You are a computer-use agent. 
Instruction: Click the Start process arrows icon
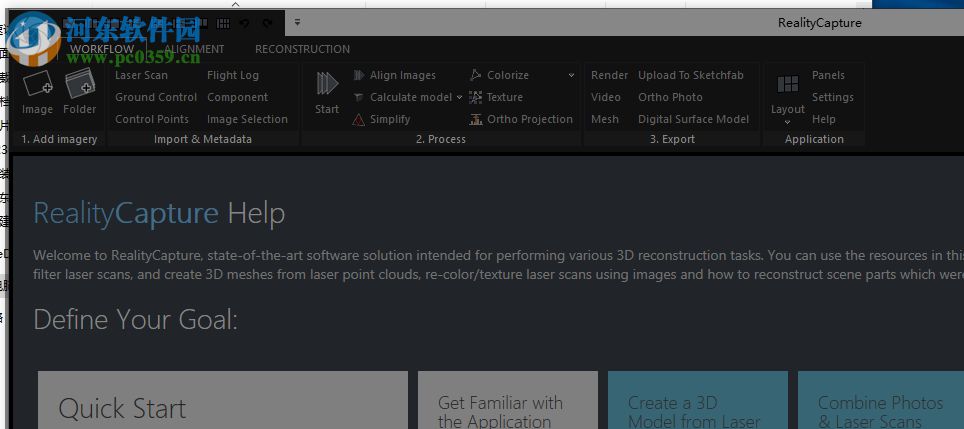point(327,84)
